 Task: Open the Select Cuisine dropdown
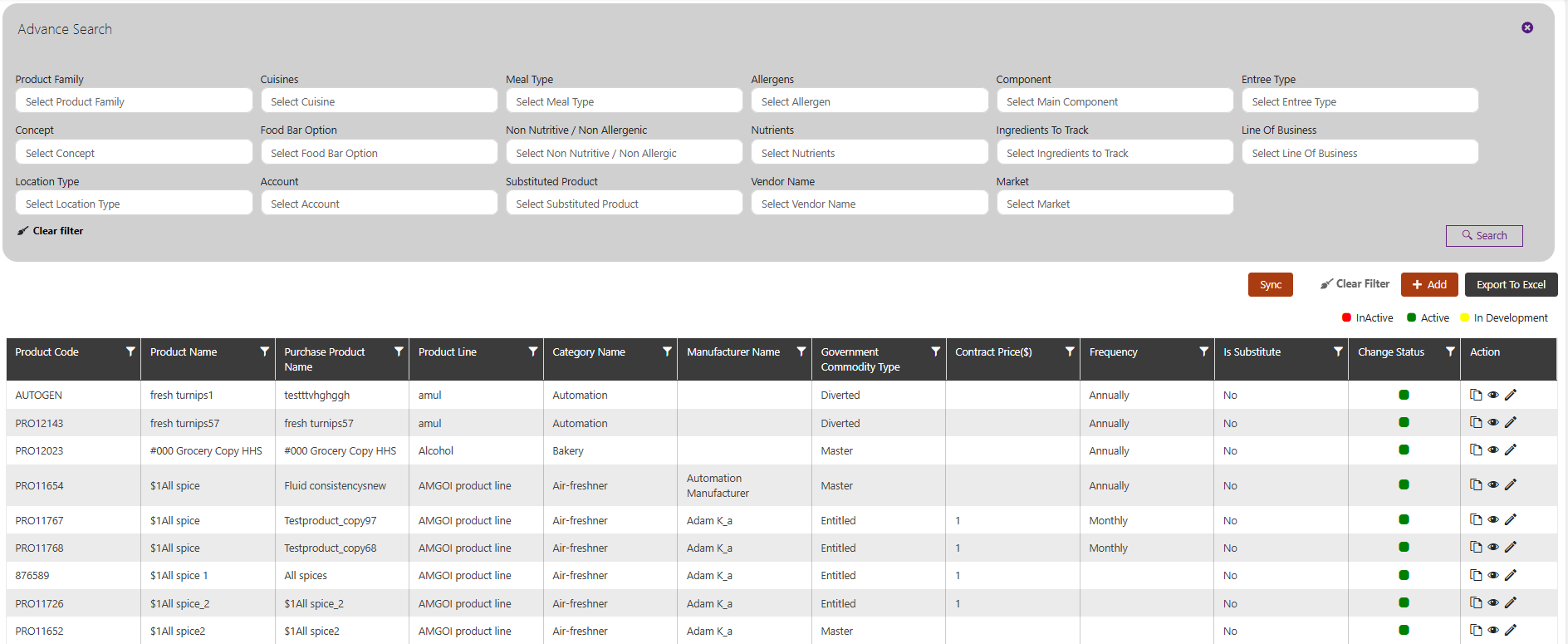[x=379, y=101]
